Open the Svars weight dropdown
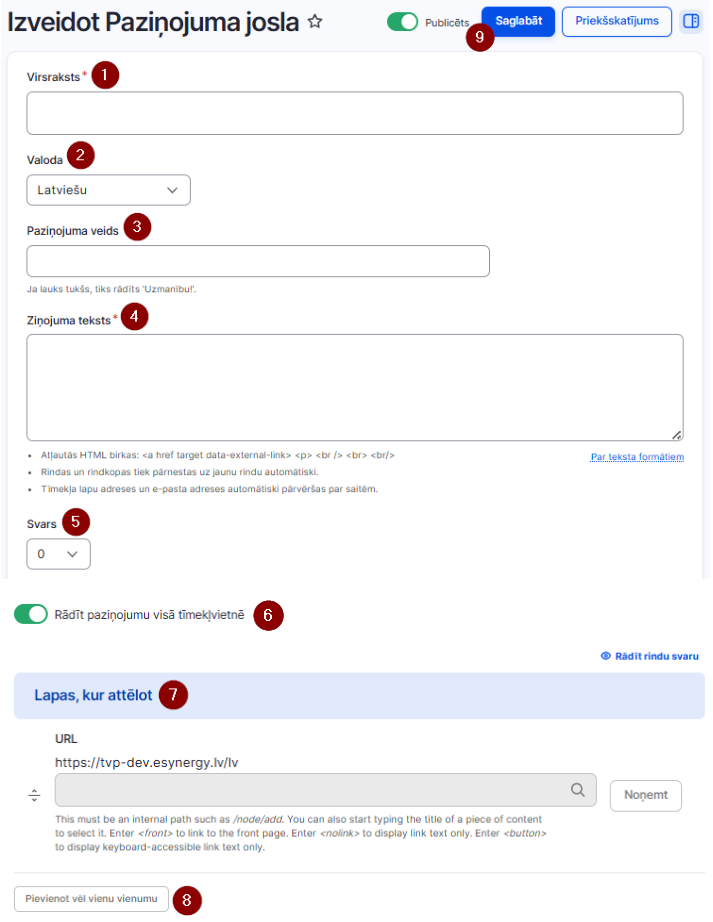This screenshot has width=713, height=922. pyautogui.click(x=58, y=554)
